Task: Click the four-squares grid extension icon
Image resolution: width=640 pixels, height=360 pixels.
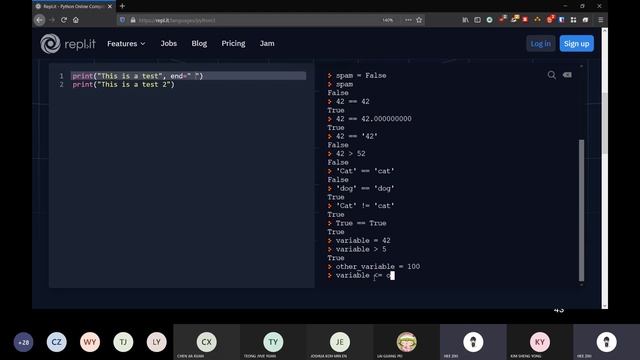Action: click(x=573, y=20)
